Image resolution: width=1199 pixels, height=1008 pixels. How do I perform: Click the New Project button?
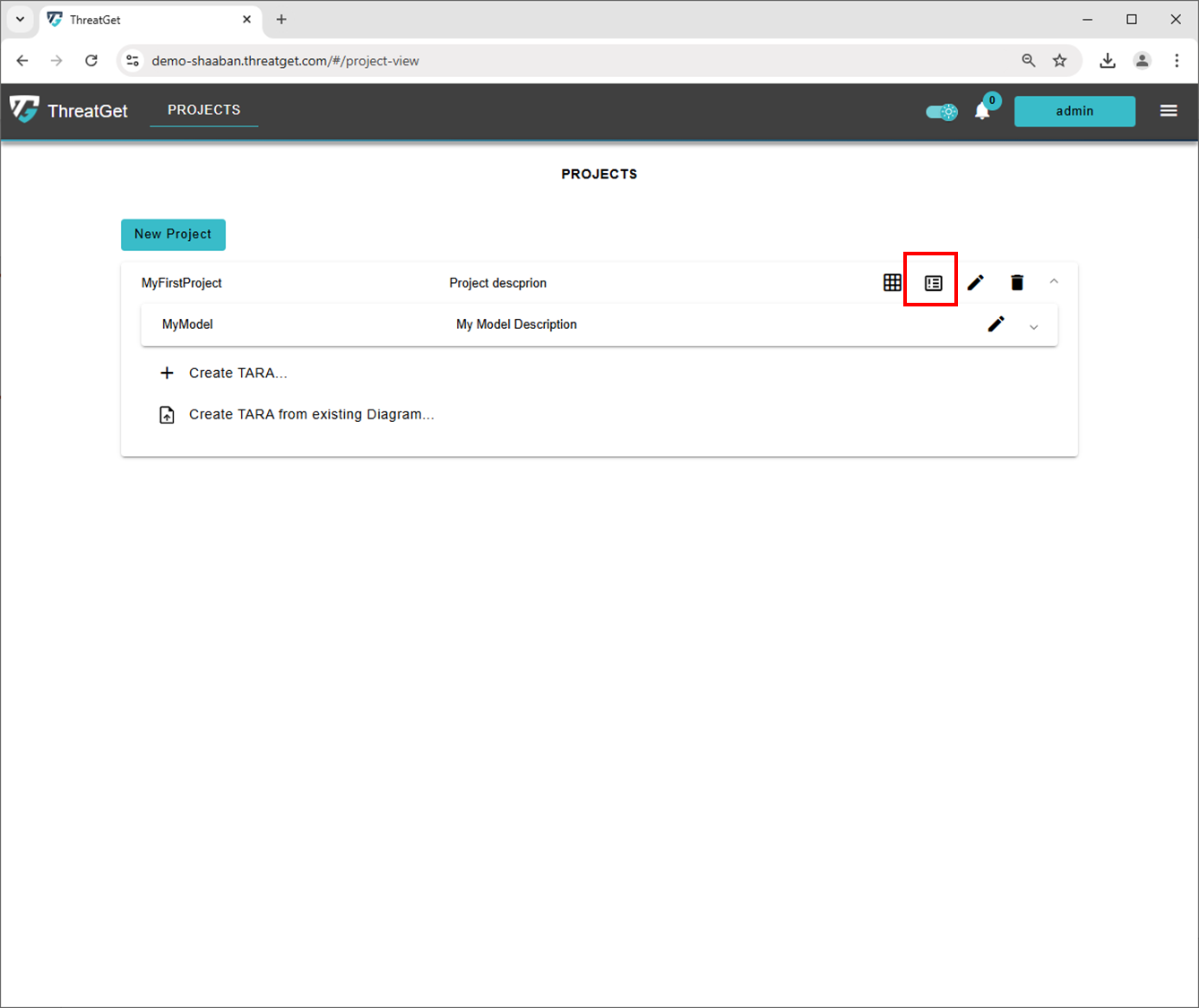pos(173,234)
